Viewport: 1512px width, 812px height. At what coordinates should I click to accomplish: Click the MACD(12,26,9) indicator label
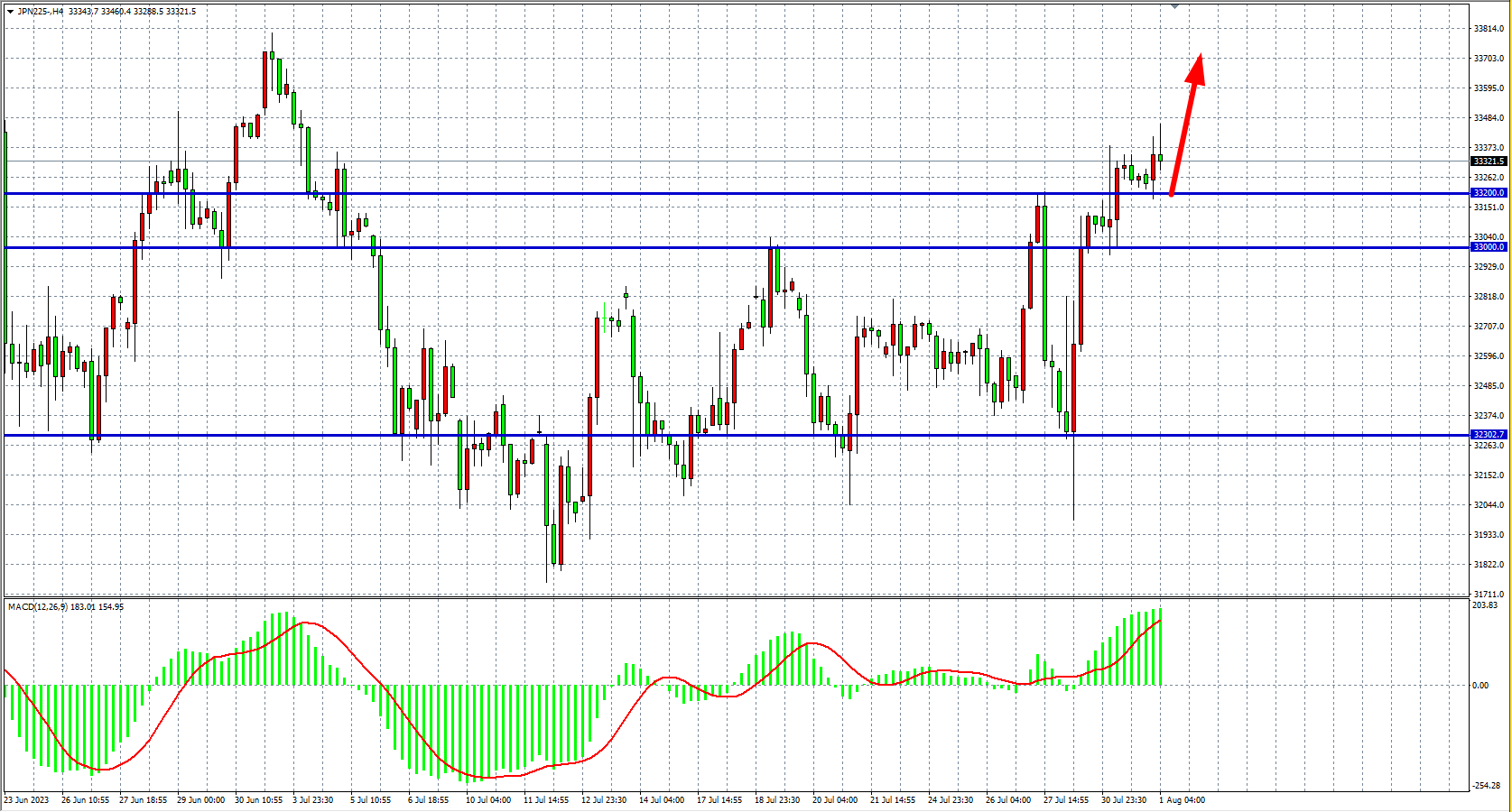coord(38,607)
